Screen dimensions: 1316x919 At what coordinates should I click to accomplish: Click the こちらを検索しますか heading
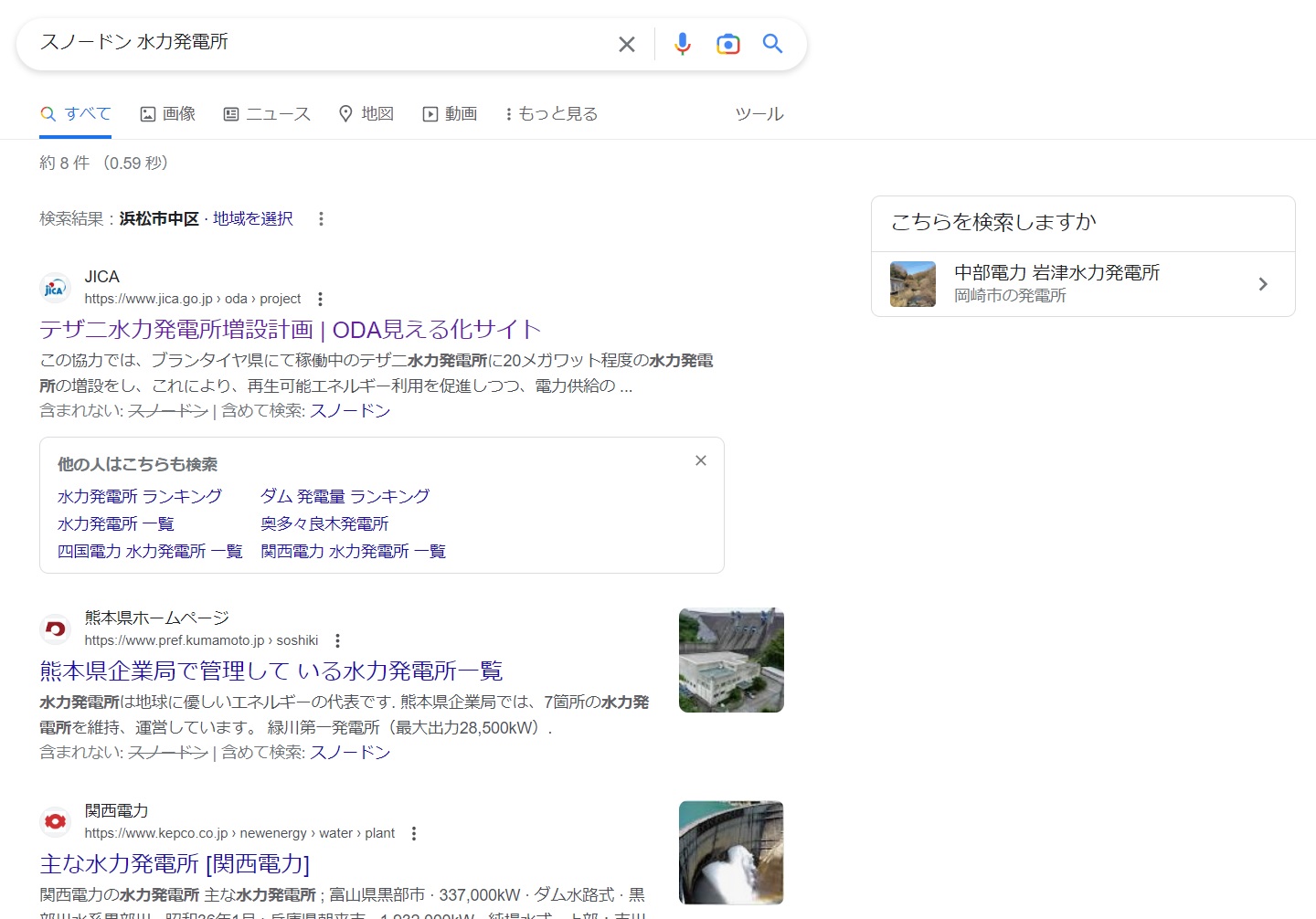pyautogui.click(x=993, y=222)
